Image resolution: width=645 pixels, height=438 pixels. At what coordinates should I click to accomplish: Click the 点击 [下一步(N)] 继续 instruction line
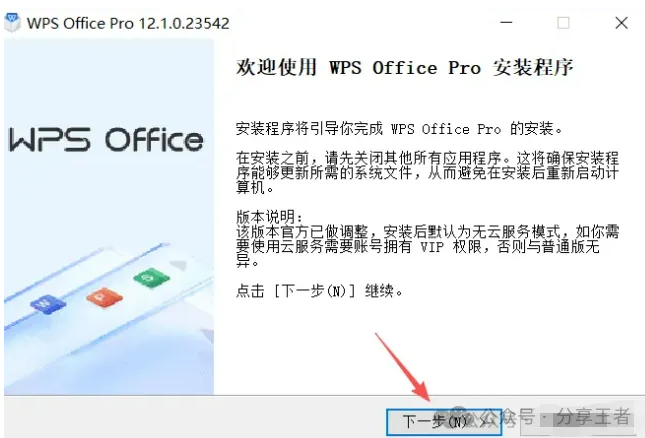point(319,291)
